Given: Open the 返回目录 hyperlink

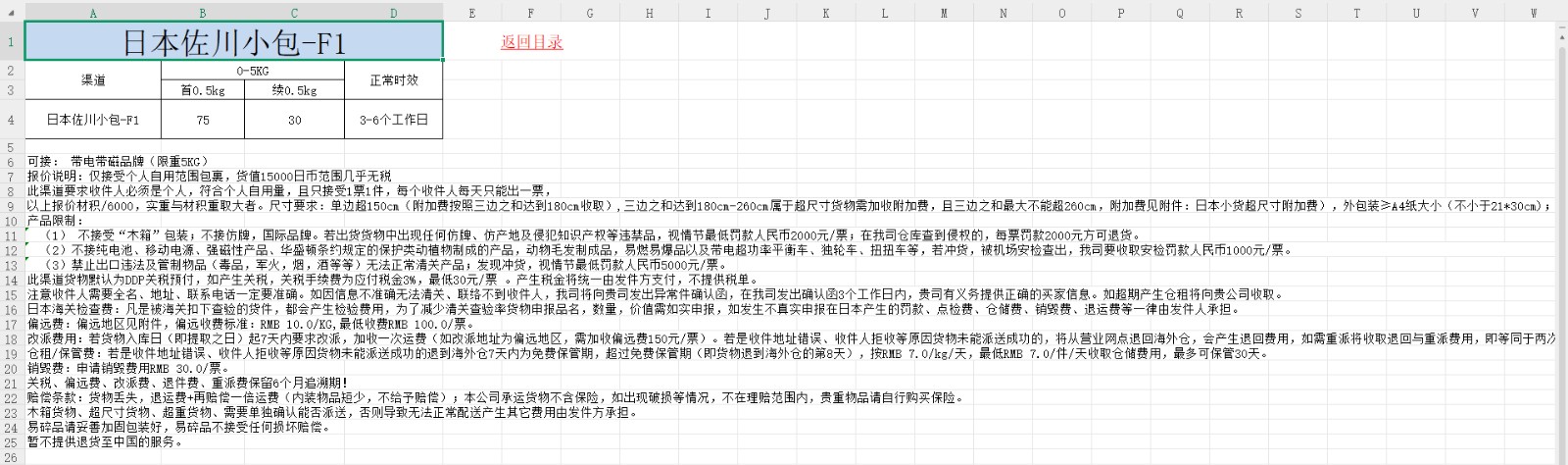Looking at the screenshot, I should 531,42.
